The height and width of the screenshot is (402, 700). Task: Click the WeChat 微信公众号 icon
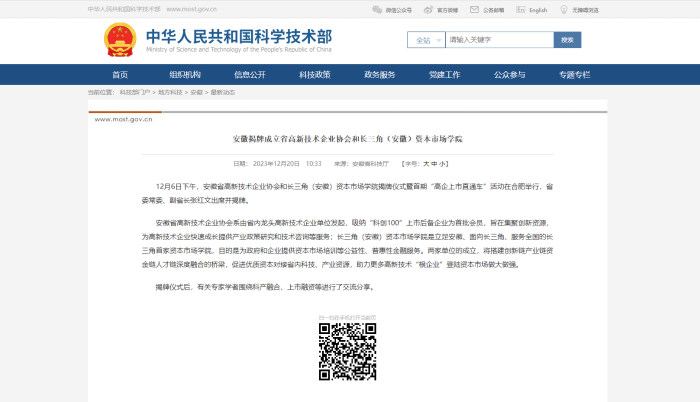point(377,10)
